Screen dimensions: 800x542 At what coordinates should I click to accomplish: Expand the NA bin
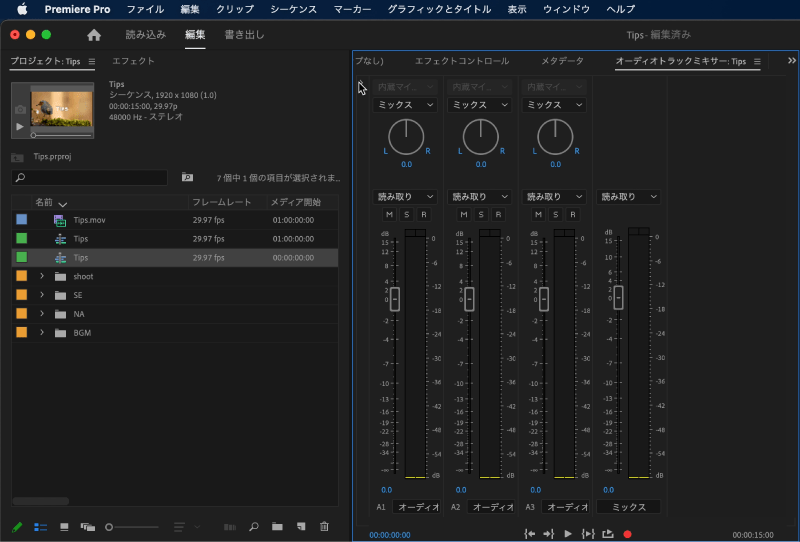pyautogui.click(x=42, y=314)
